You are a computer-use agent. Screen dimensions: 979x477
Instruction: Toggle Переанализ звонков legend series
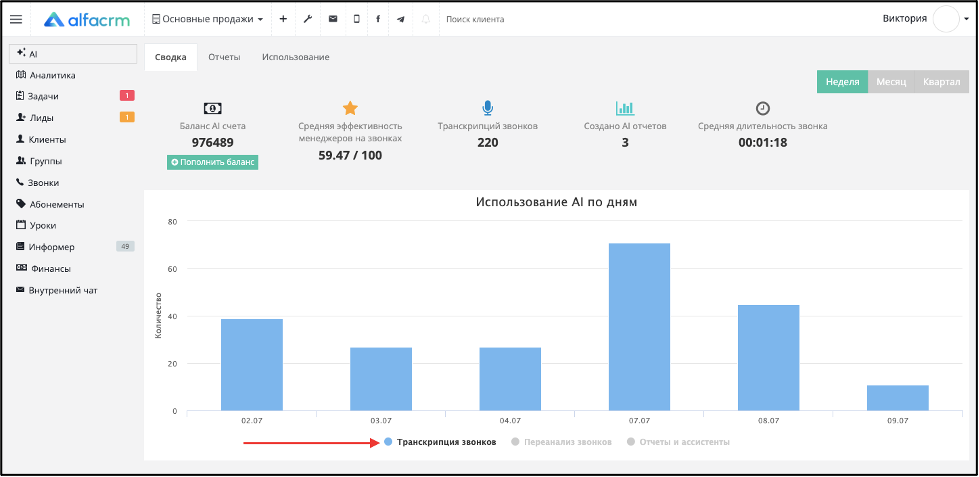coord(561,442)
